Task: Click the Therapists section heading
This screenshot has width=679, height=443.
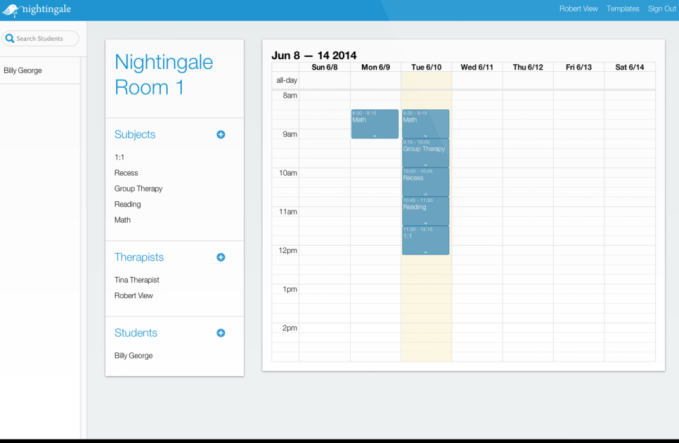Action: coord(139,257)
